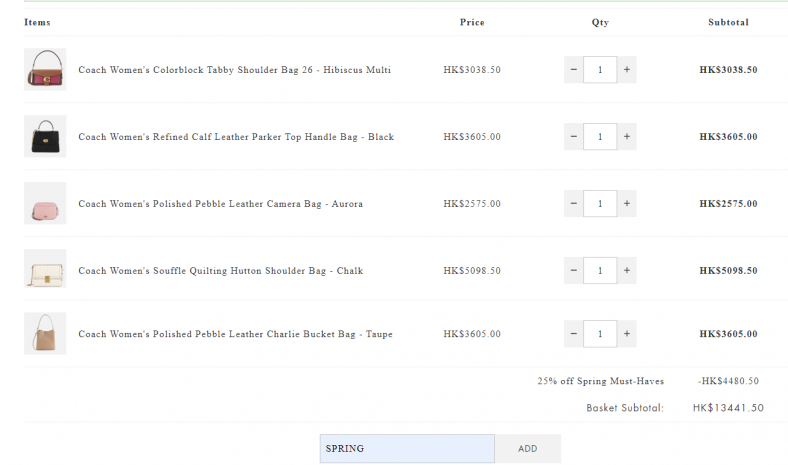Focus the promo code field containing SPRING
The image size is (788, 465).
406,449
